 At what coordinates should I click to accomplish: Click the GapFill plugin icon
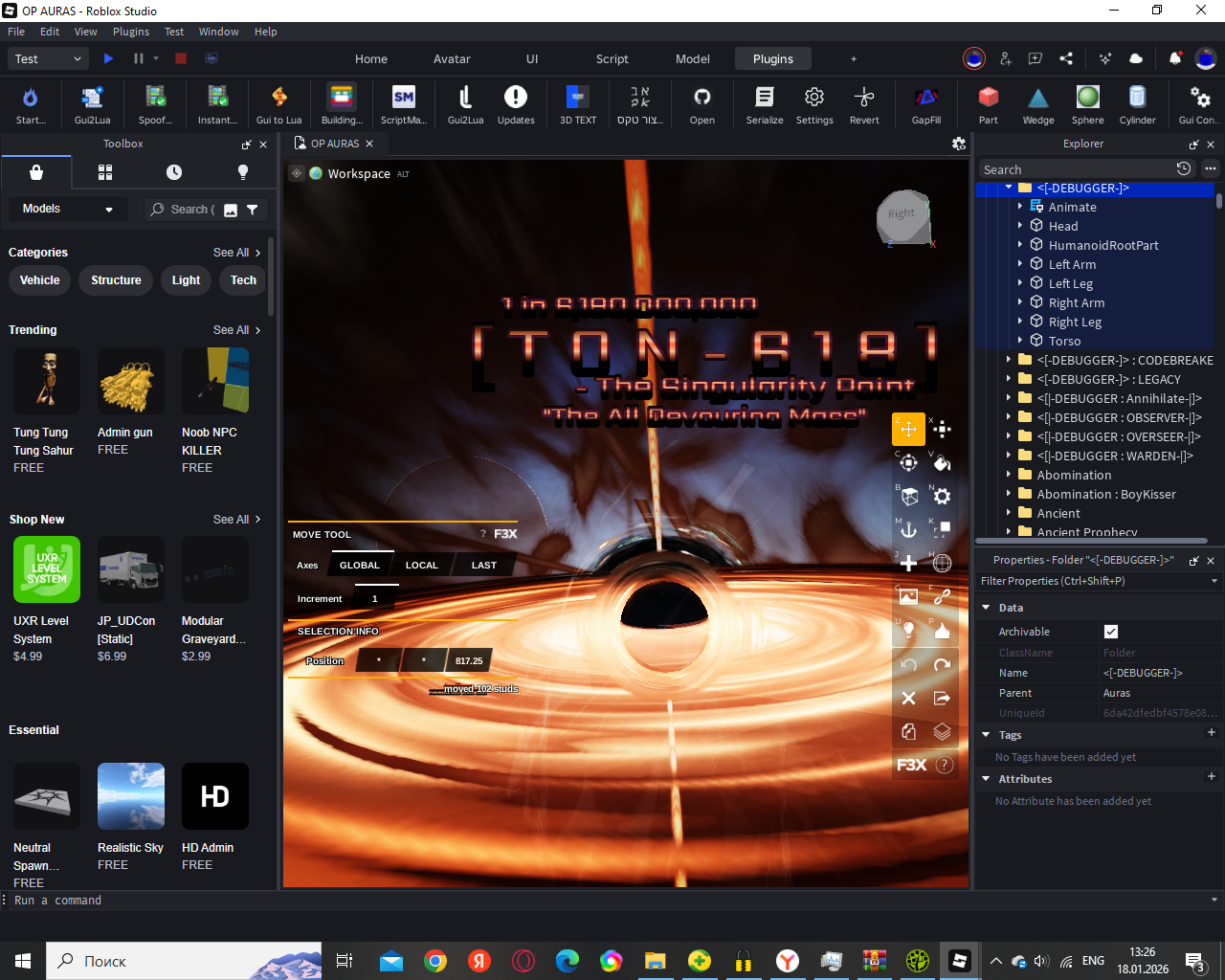925,104
